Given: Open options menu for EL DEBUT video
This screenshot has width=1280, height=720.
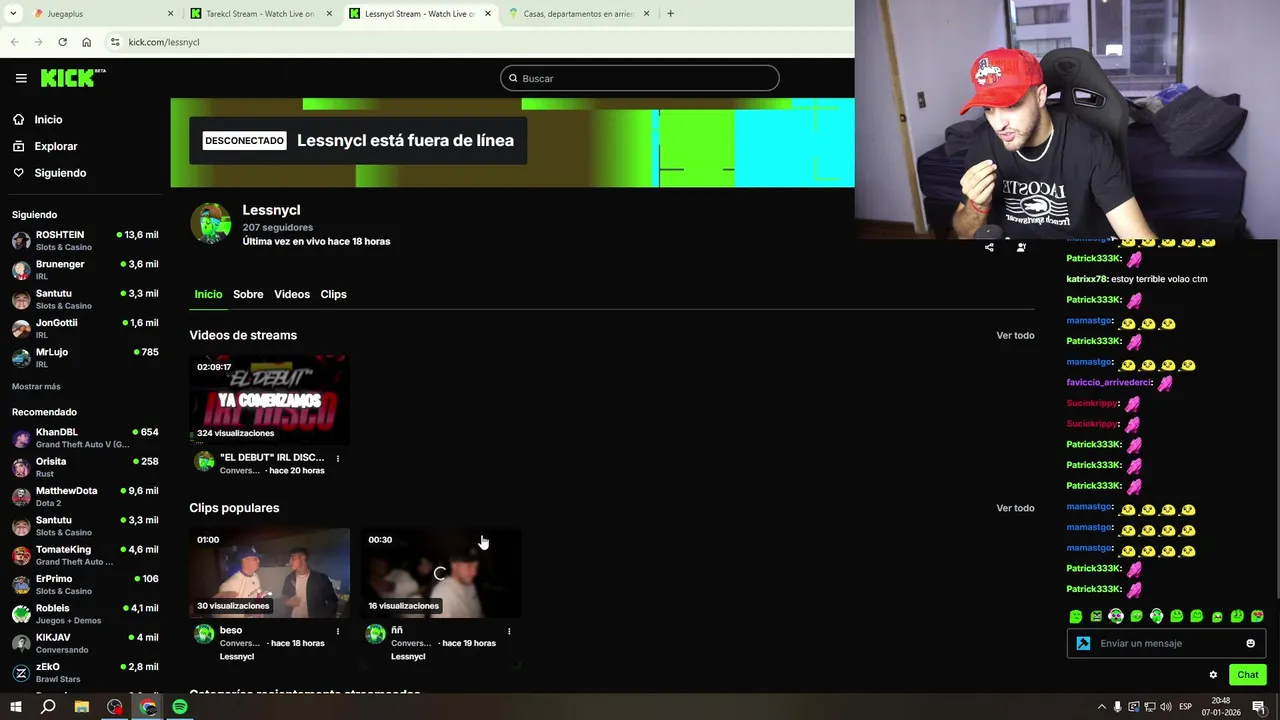Looking at the screenshot, I should 338,459.
